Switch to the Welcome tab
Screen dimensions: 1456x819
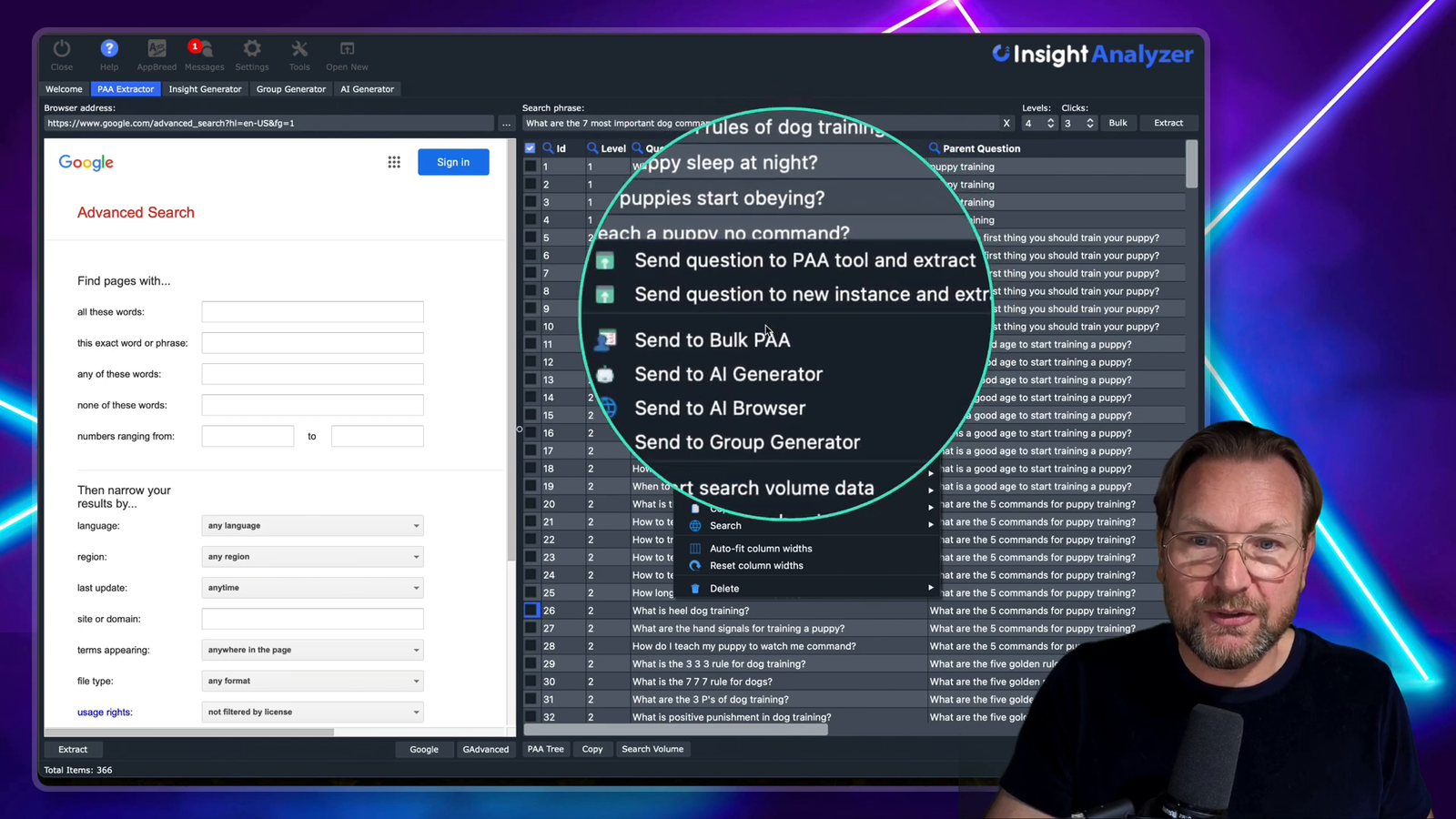click(64, 89)
